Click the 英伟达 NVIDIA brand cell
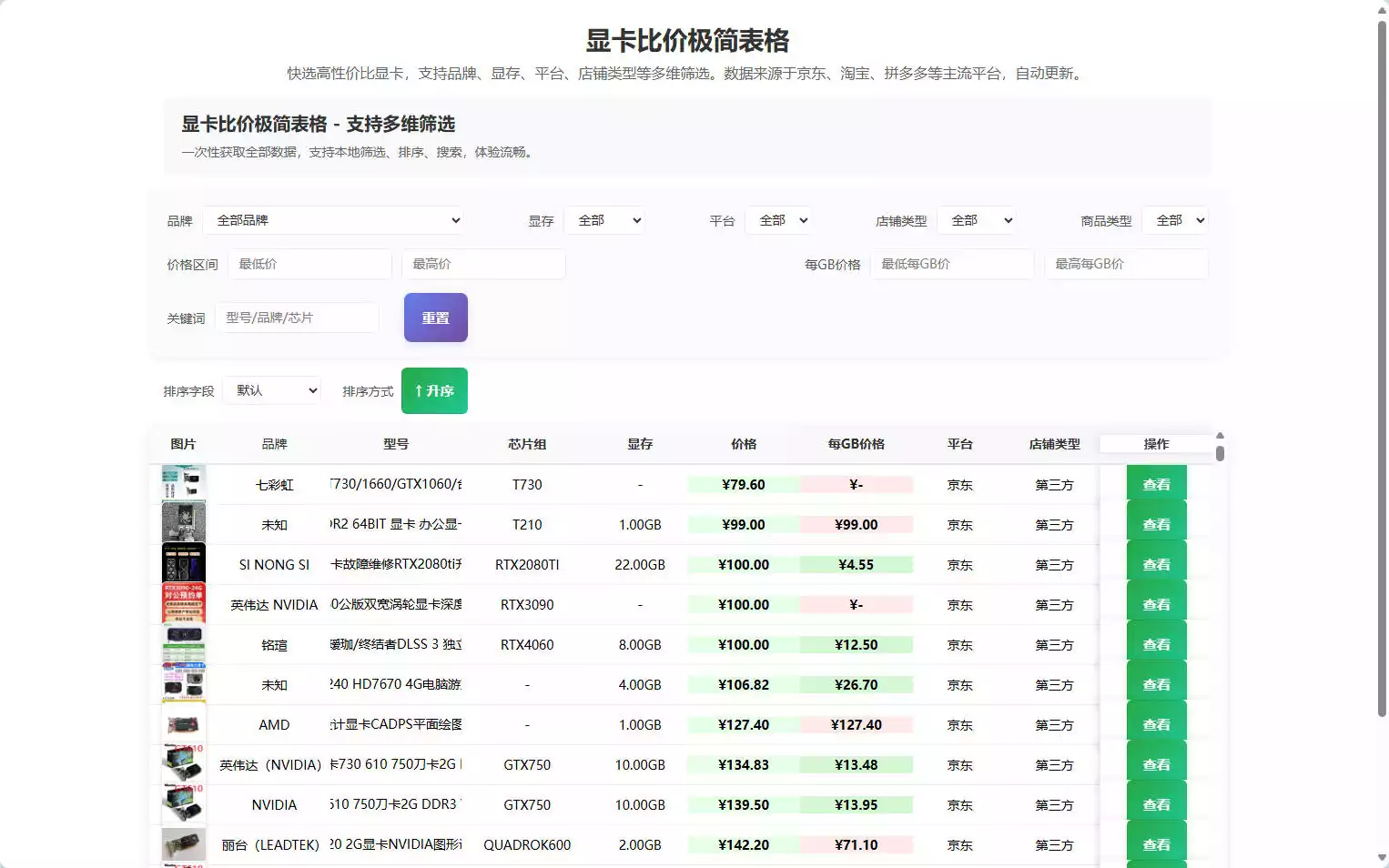The height and width of the screenshot is (868, 1389). click(x=274, y=605)
